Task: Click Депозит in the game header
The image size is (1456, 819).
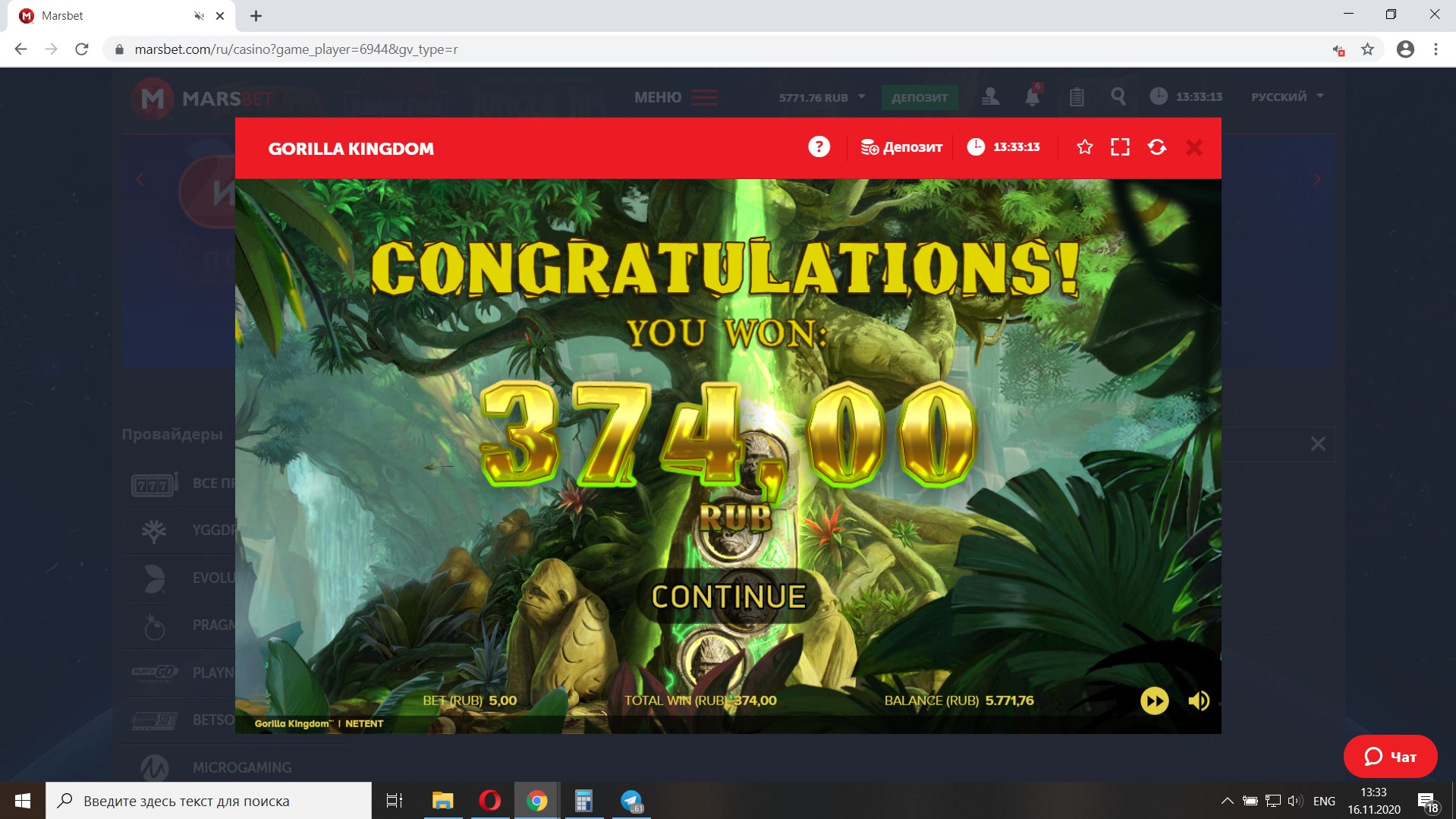Action: click(x=901, y=147)
